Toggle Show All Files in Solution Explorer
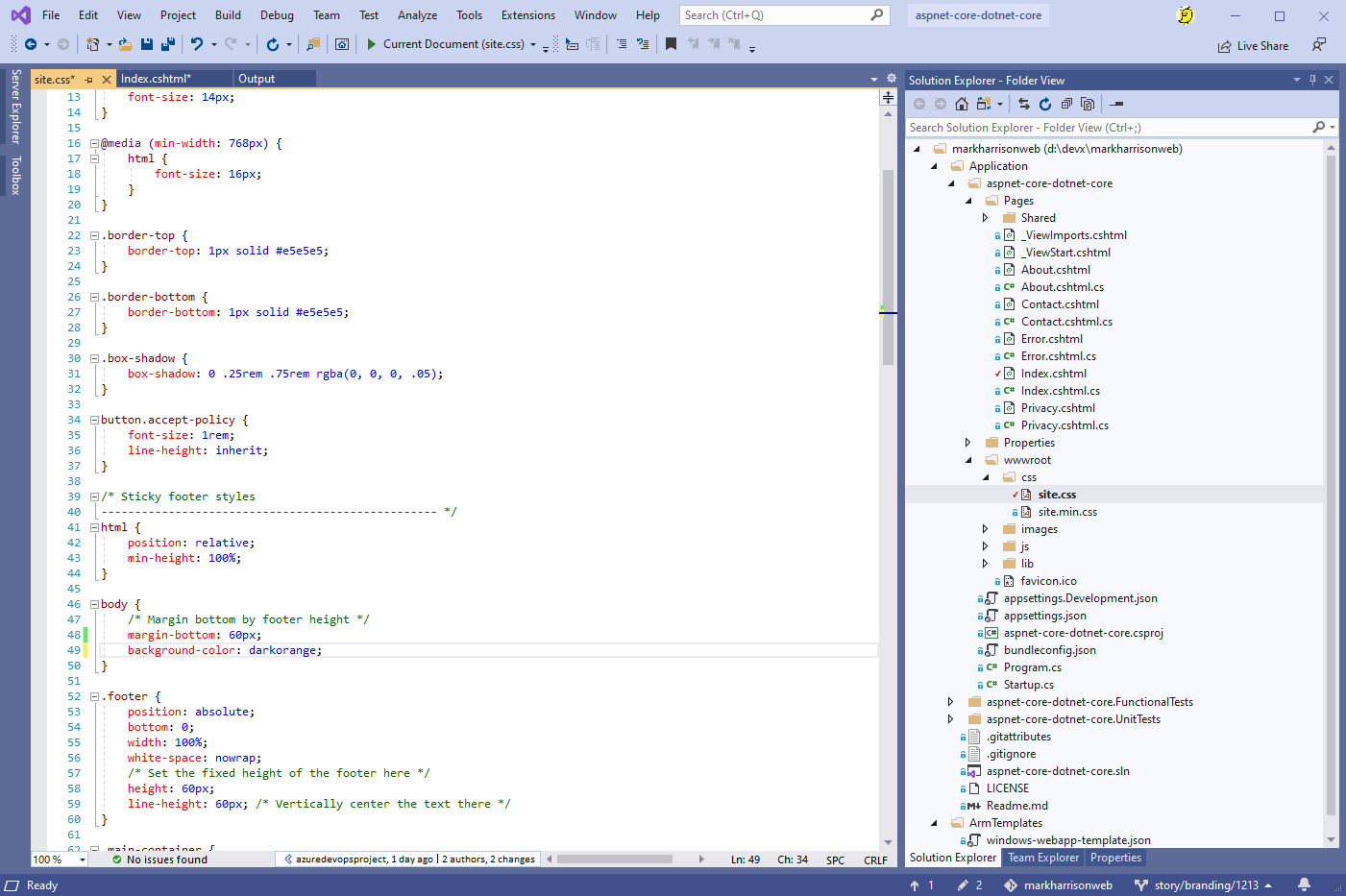Screen dimensions: 1346x896 [1088, 104]
